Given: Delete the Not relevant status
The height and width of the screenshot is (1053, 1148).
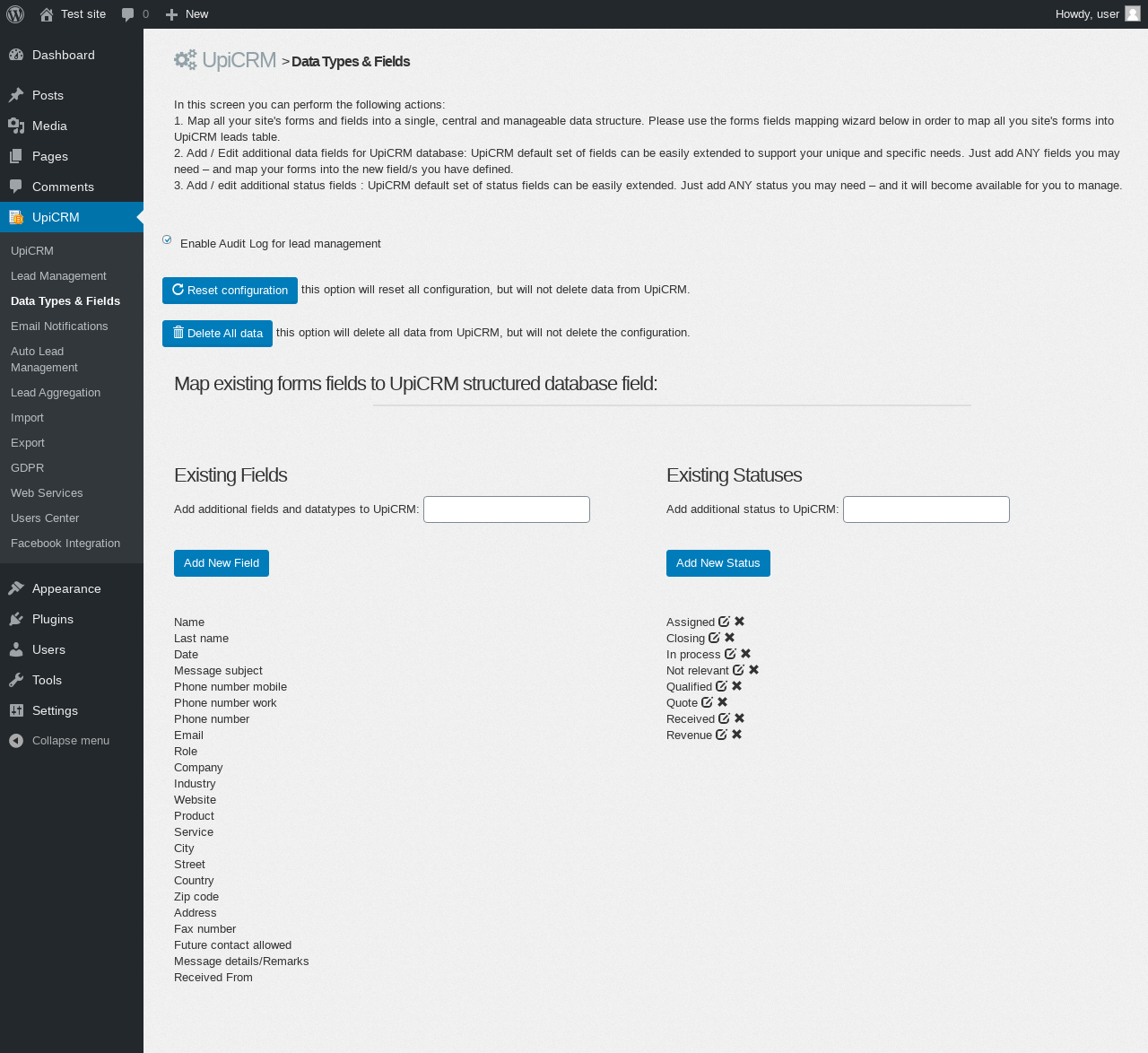Looking at the screenshot, I should click(754, 670).
